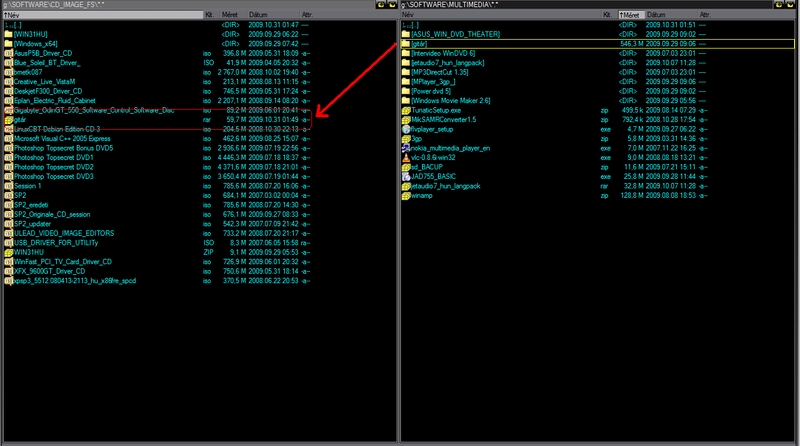Select the [Windows_x64] folder icon
The width and height of the screenshot is (800, 446).
[x=8, y=44]
